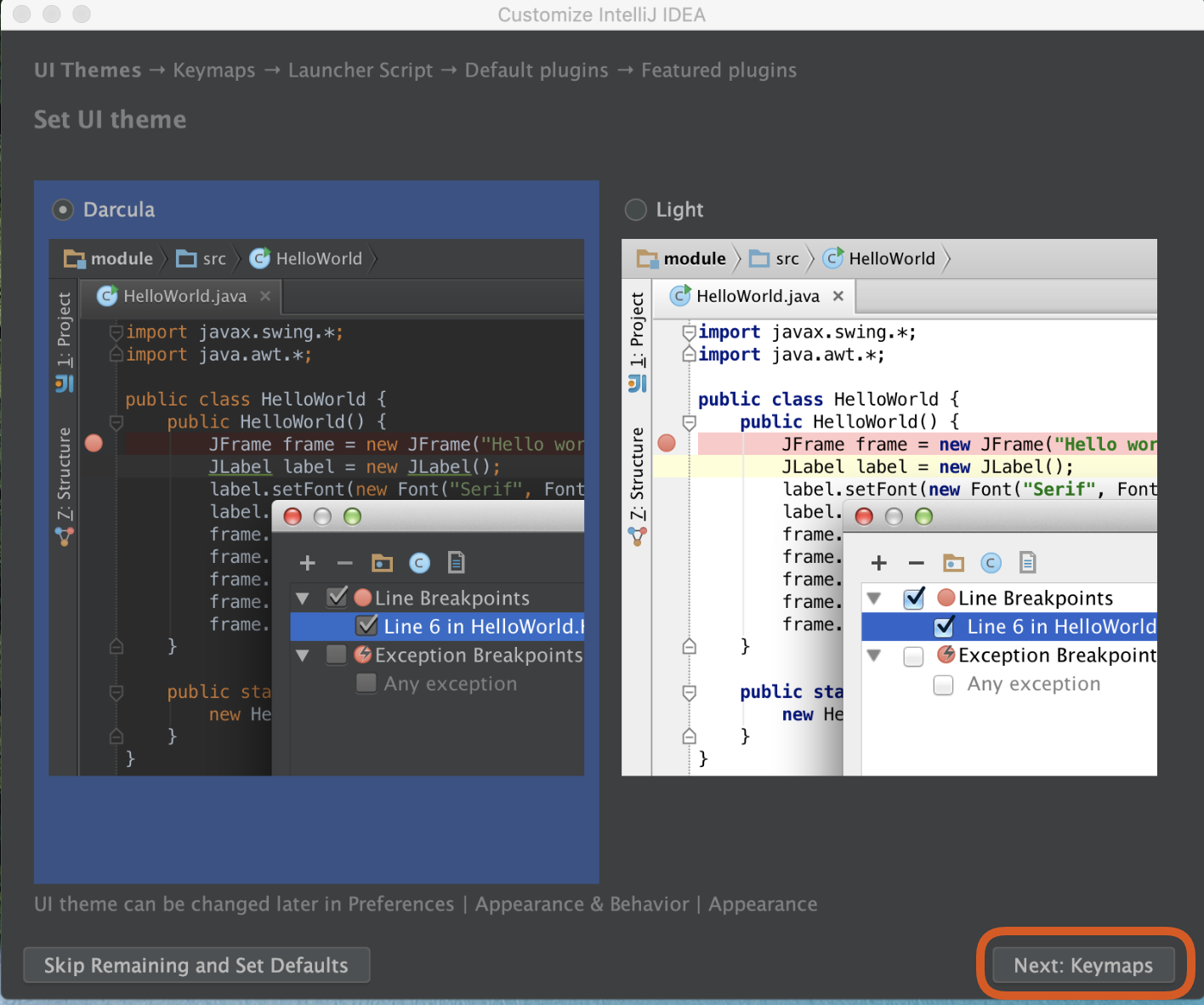Screen dimensions: 1204x1005
Task: Click the Structure tool icon in Darcula sidebar
Action: click(65, 537)
